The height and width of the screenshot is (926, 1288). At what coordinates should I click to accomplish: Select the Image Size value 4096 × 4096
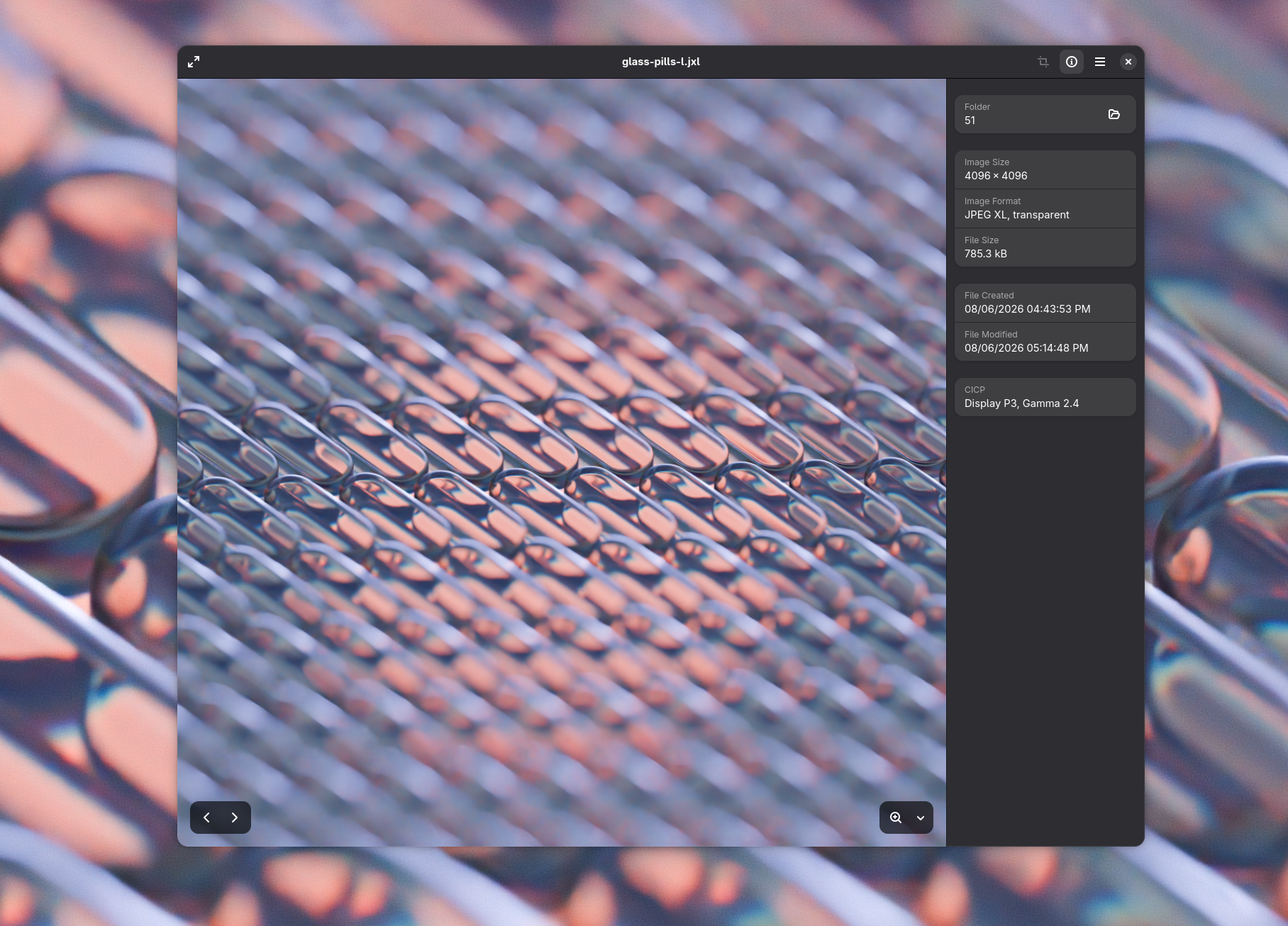[x=996, y=176]
